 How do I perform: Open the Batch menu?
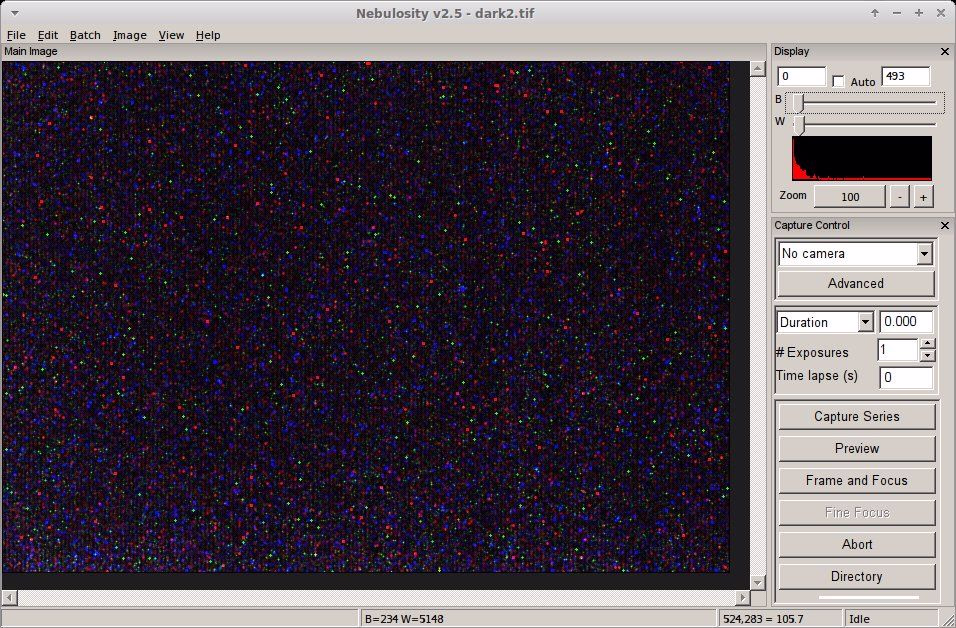click(x=85, y=35)
